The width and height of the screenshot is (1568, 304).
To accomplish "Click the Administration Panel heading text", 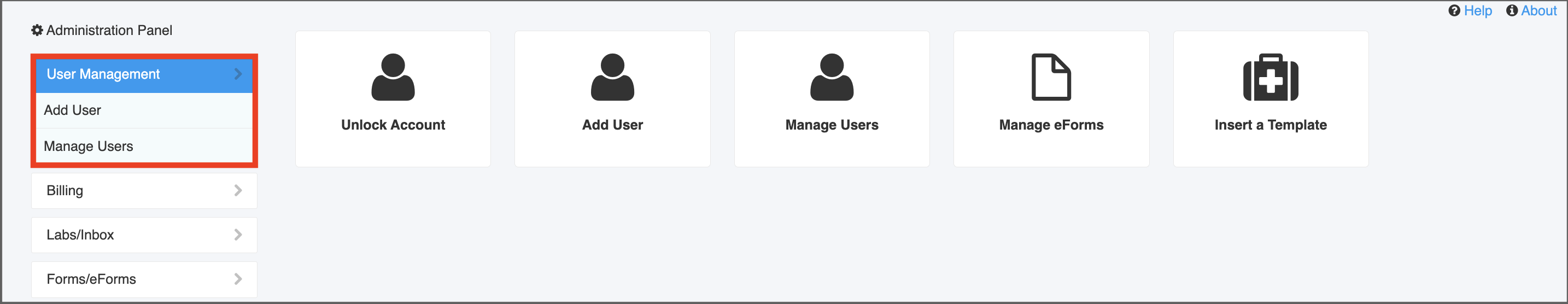I will pos(109,31).
